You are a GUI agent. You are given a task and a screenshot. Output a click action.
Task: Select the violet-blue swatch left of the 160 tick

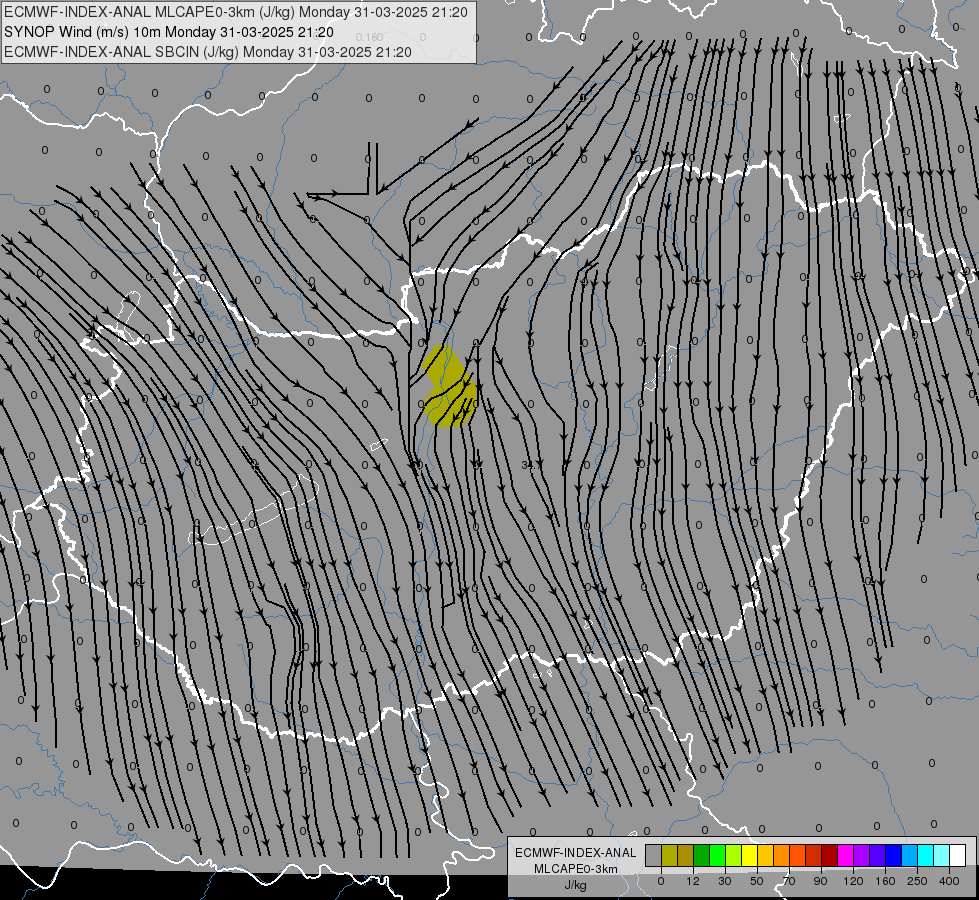878,856
